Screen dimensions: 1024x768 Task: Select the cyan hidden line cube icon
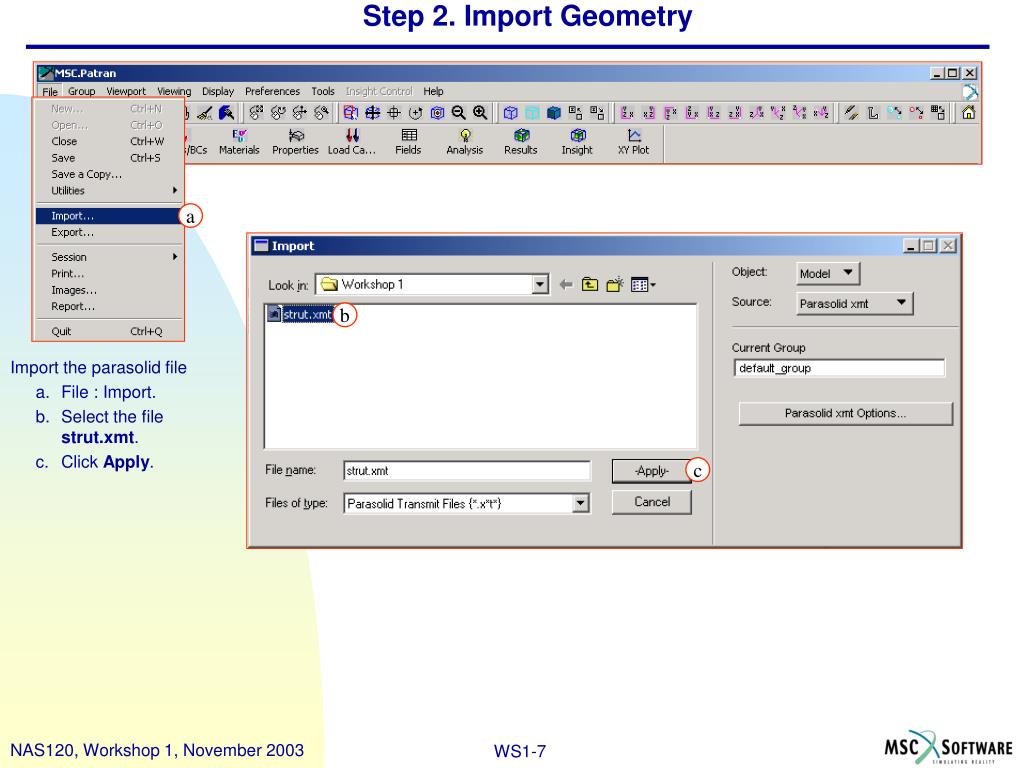point(532,113)
